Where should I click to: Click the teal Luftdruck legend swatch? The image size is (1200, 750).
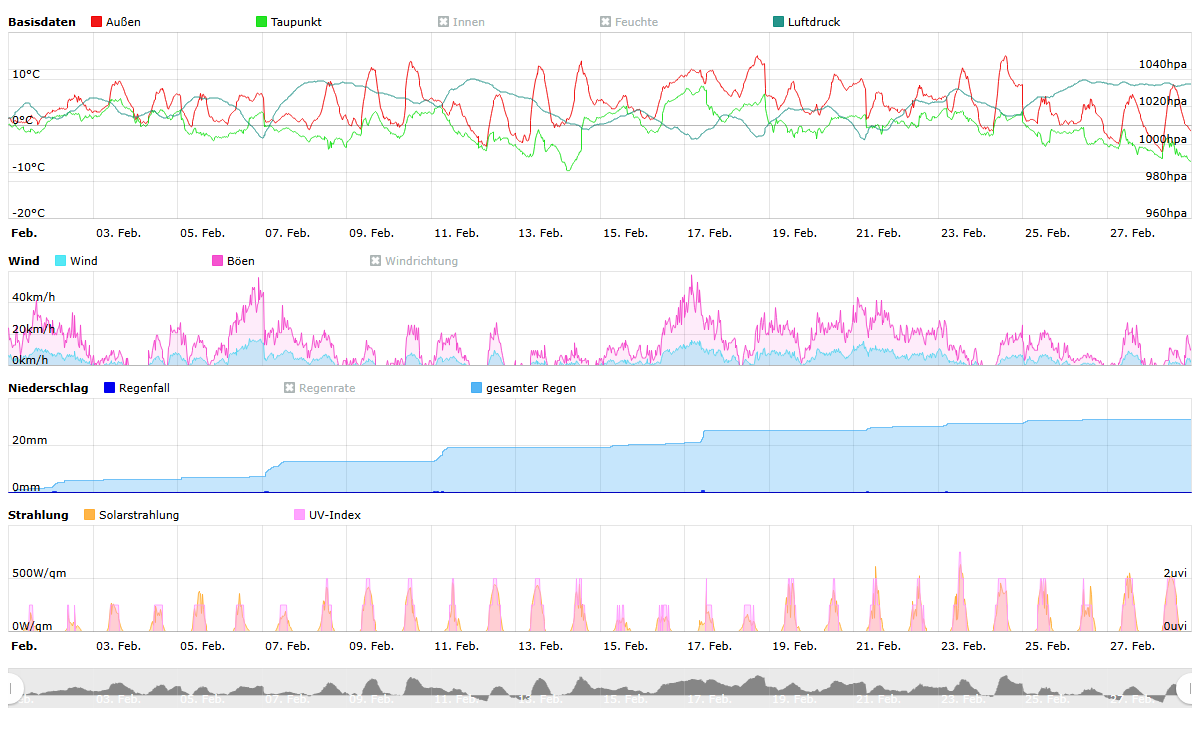click(779, 22)
